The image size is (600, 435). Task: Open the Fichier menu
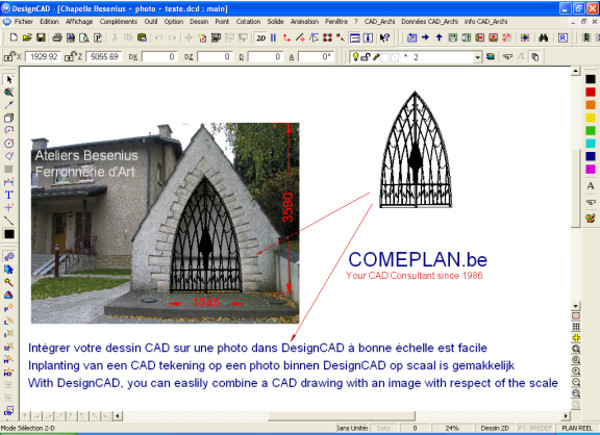pyautogui.click(x=23, y=21)
